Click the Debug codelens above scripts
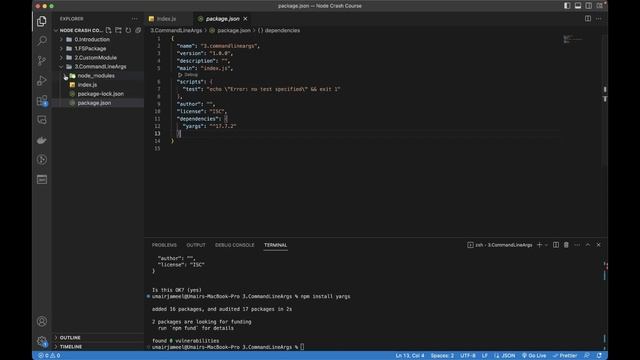Screen dimensions: 640x360 point(188,75)
